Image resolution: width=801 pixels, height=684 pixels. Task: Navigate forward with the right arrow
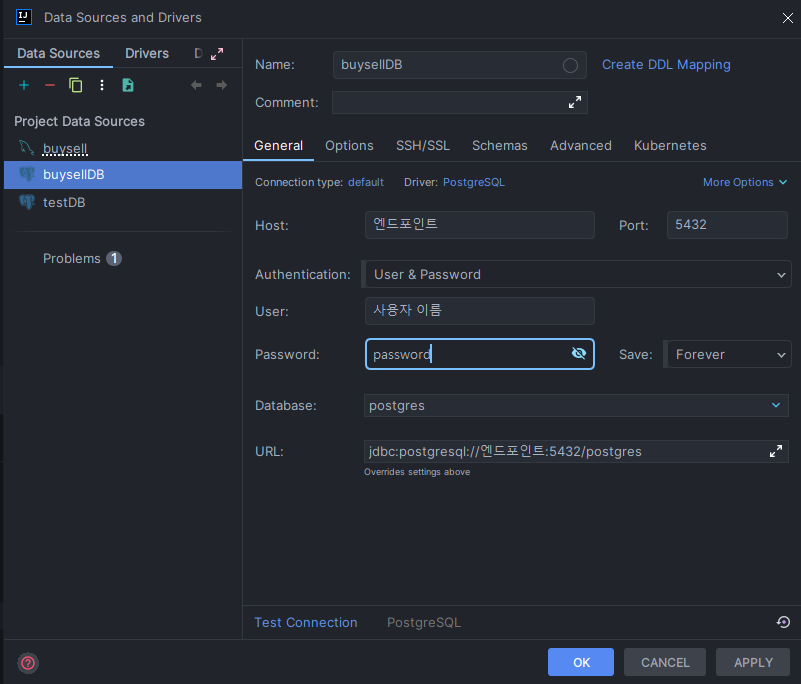[221, 85]
